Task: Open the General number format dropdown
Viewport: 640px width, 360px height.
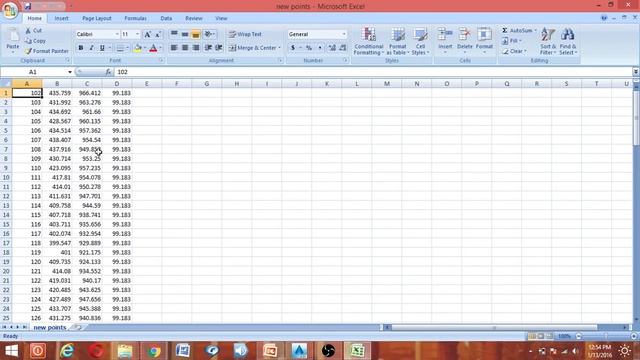Action: coord(344,34)
